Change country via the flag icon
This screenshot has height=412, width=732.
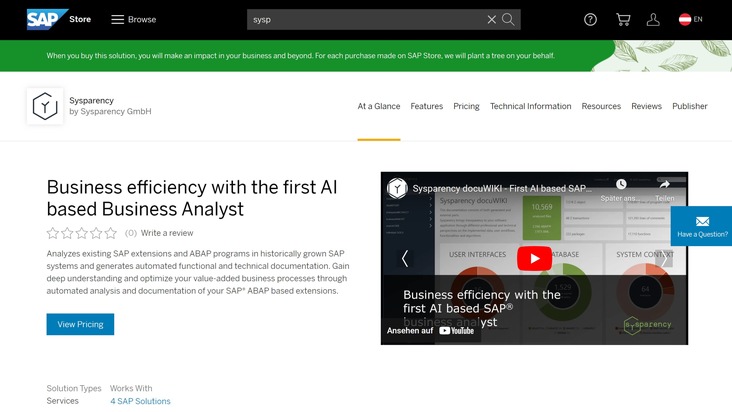[685, 20]
